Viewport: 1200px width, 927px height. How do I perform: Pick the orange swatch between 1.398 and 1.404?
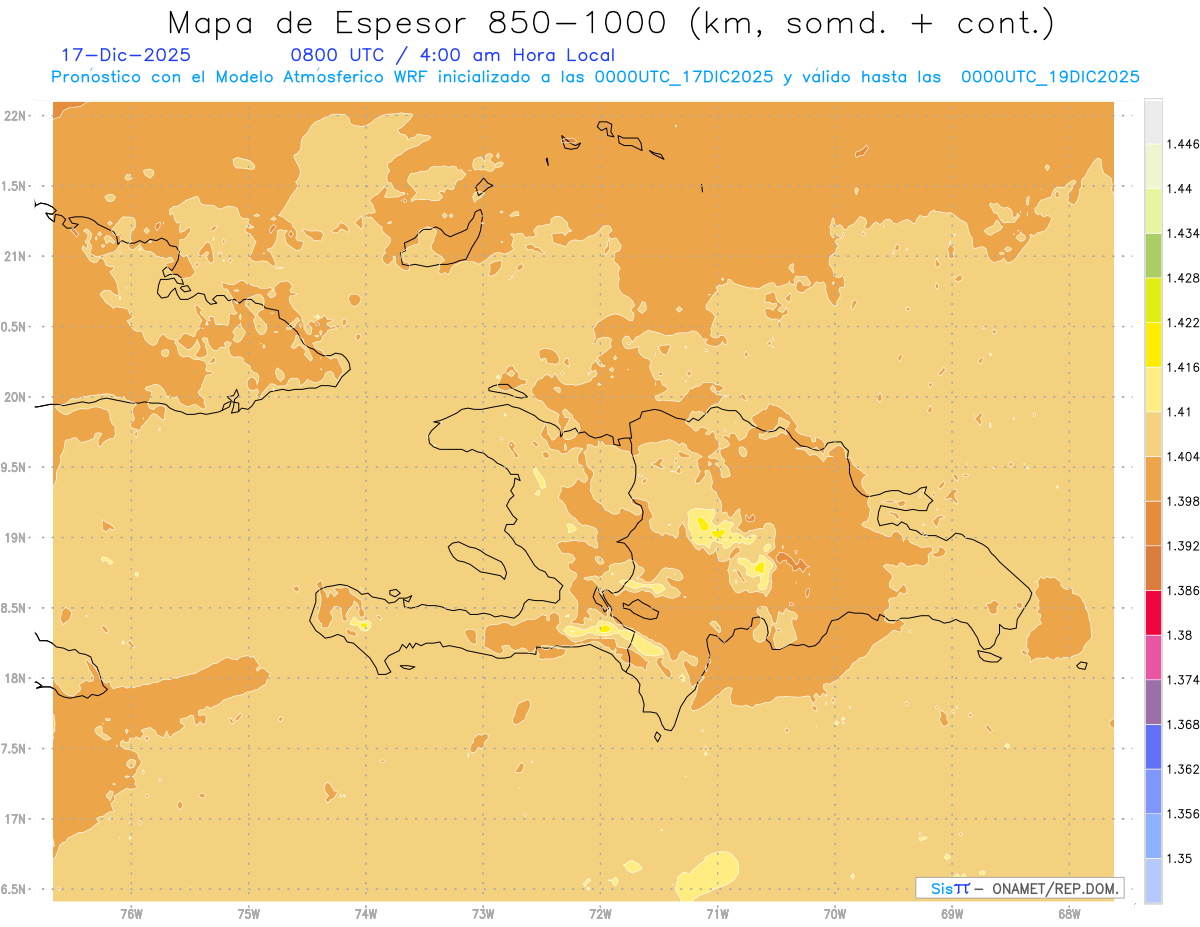point(1153,478)
